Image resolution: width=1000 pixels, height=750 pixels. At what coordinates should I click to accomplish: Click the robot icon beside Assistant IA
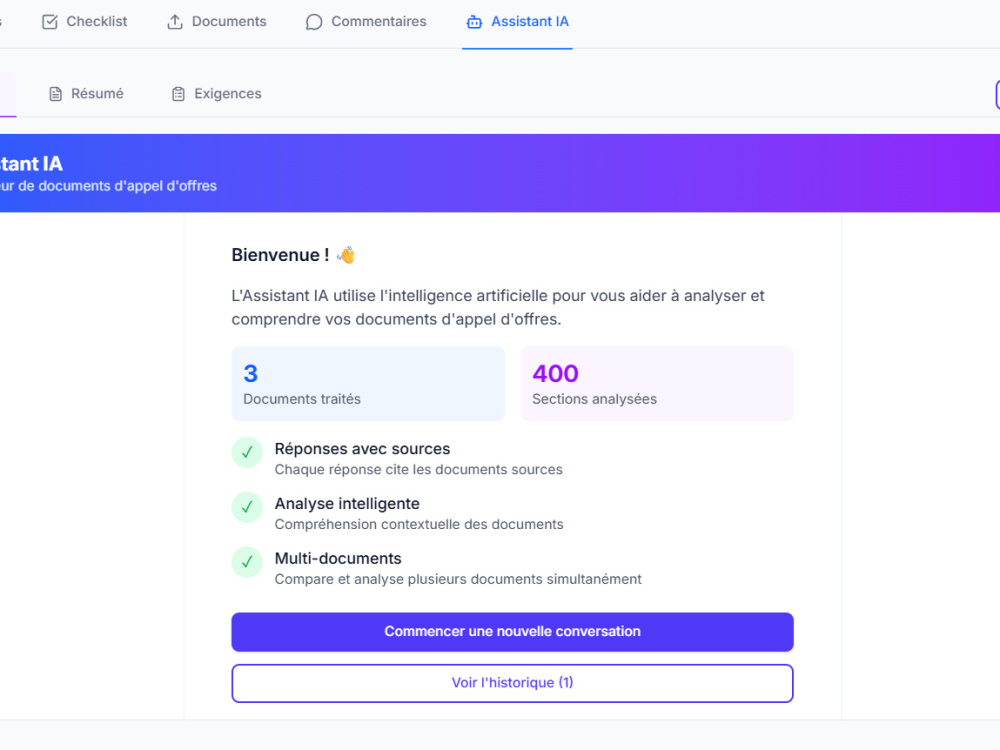(474, 22)
